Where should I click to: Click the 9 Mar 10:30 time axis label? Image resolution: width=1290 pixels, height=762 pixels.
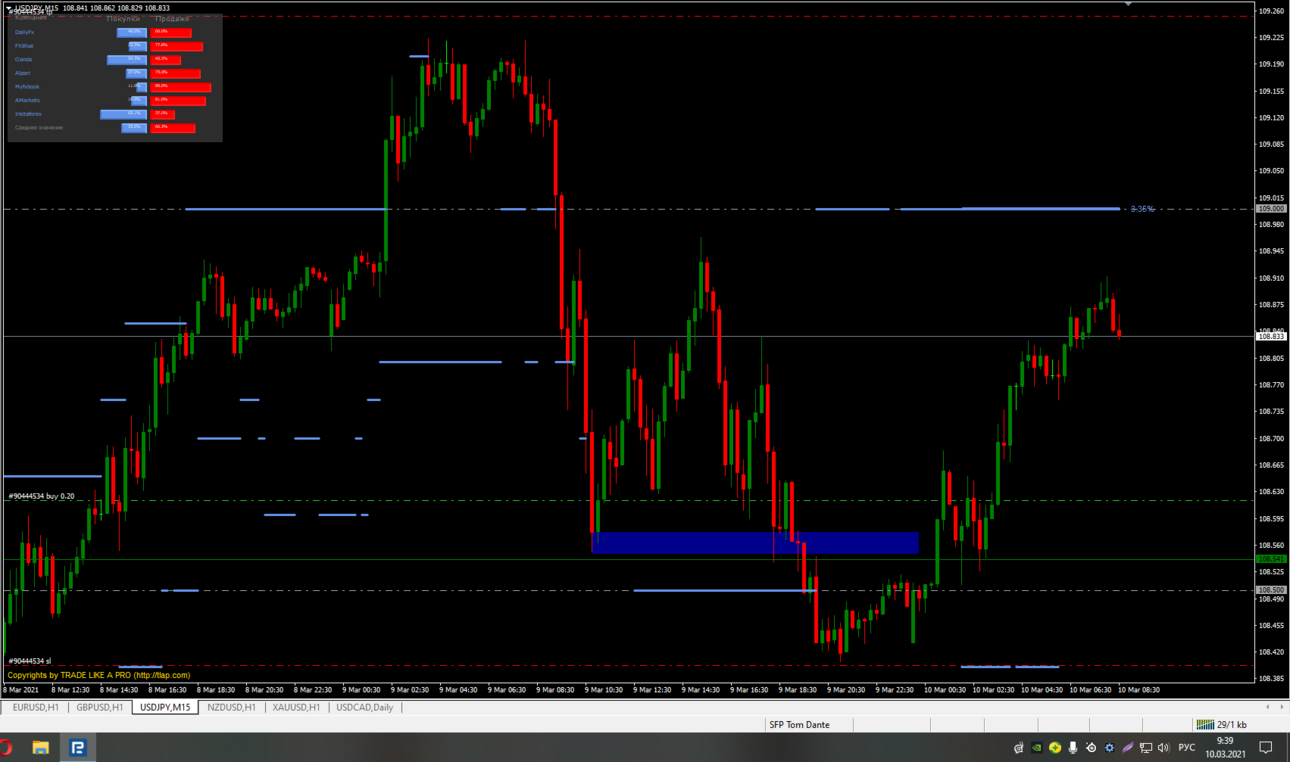[604, 690]
